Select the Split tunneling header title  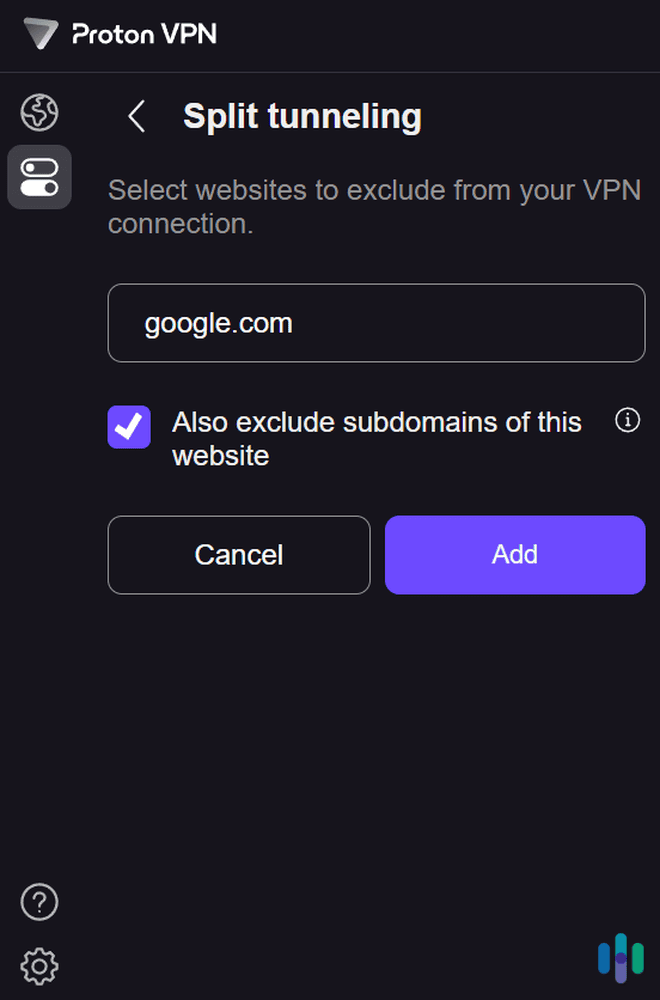point(301,116)
